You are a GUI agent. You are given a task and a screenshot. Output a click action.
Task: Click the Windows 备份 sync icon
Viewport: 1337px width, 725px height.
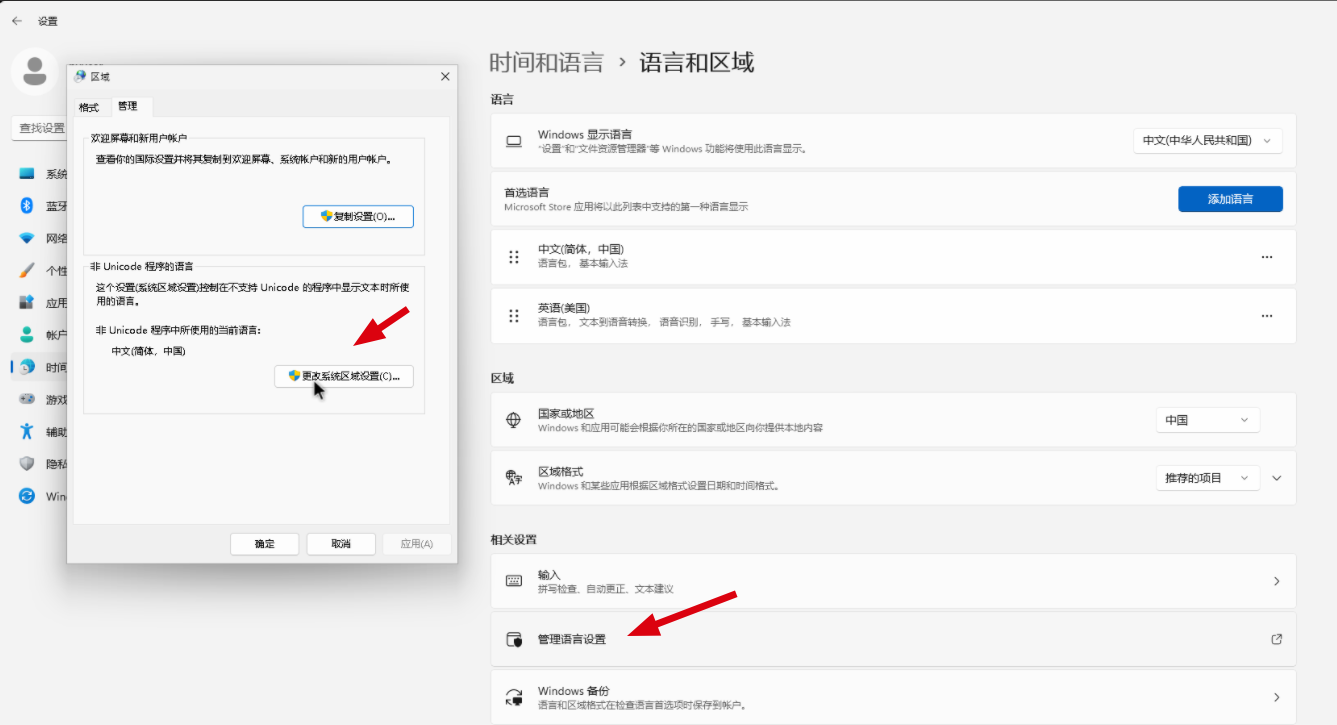(514, 697)
